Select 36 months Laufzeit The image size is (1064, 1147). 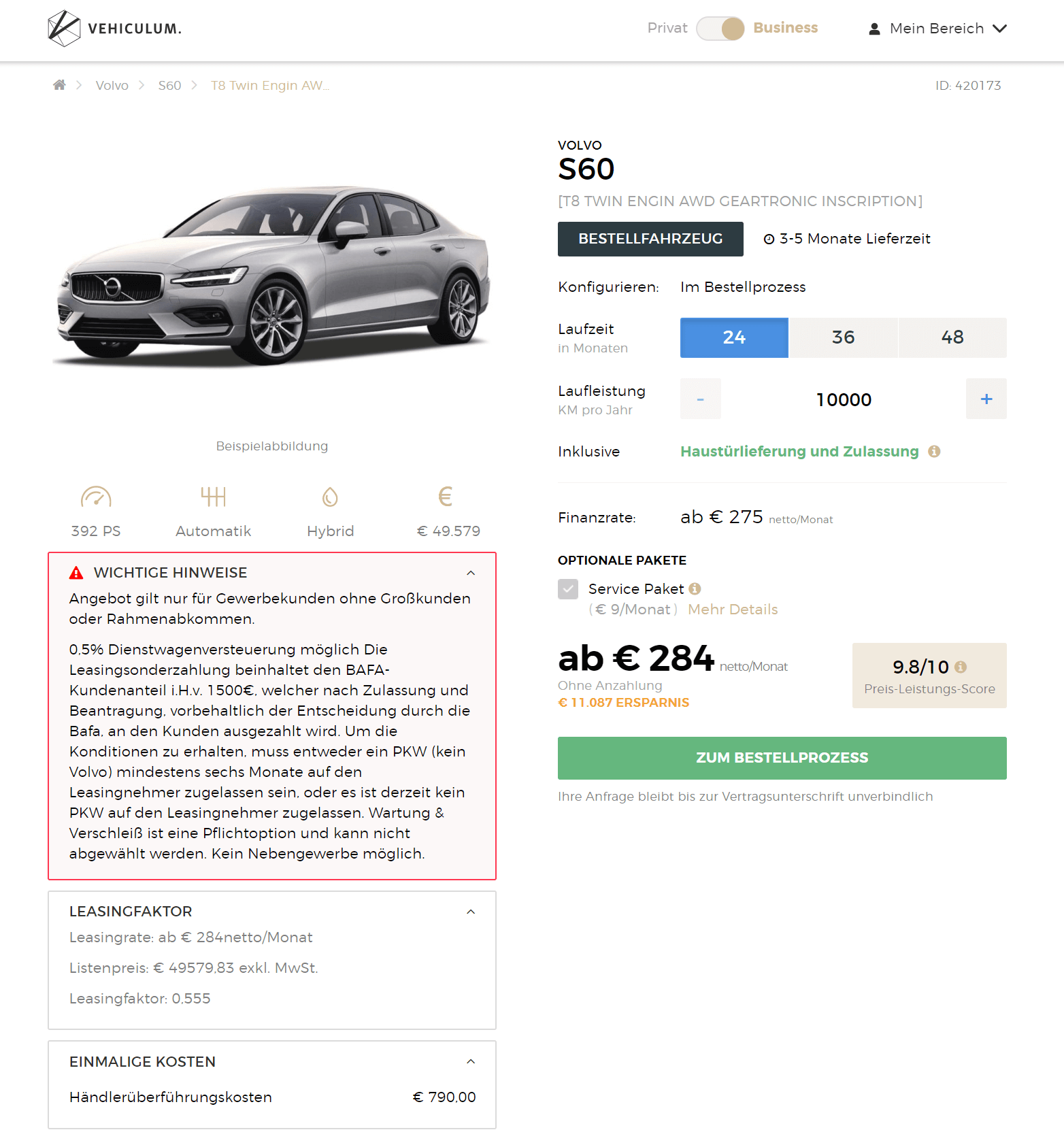[844, 337]
